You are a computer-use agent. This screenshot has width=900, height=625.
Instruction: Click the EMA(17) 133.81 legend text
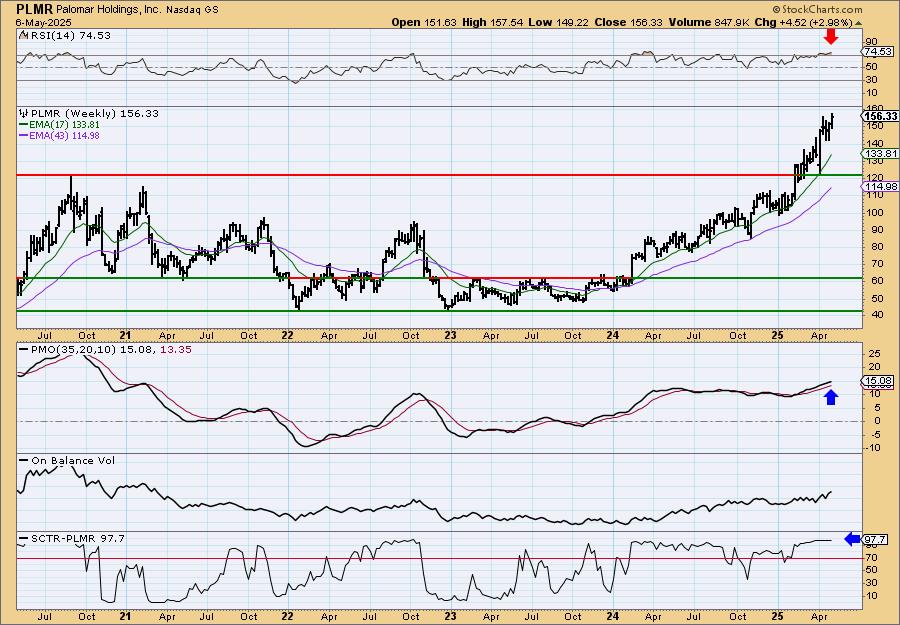(x=64, y=125)
